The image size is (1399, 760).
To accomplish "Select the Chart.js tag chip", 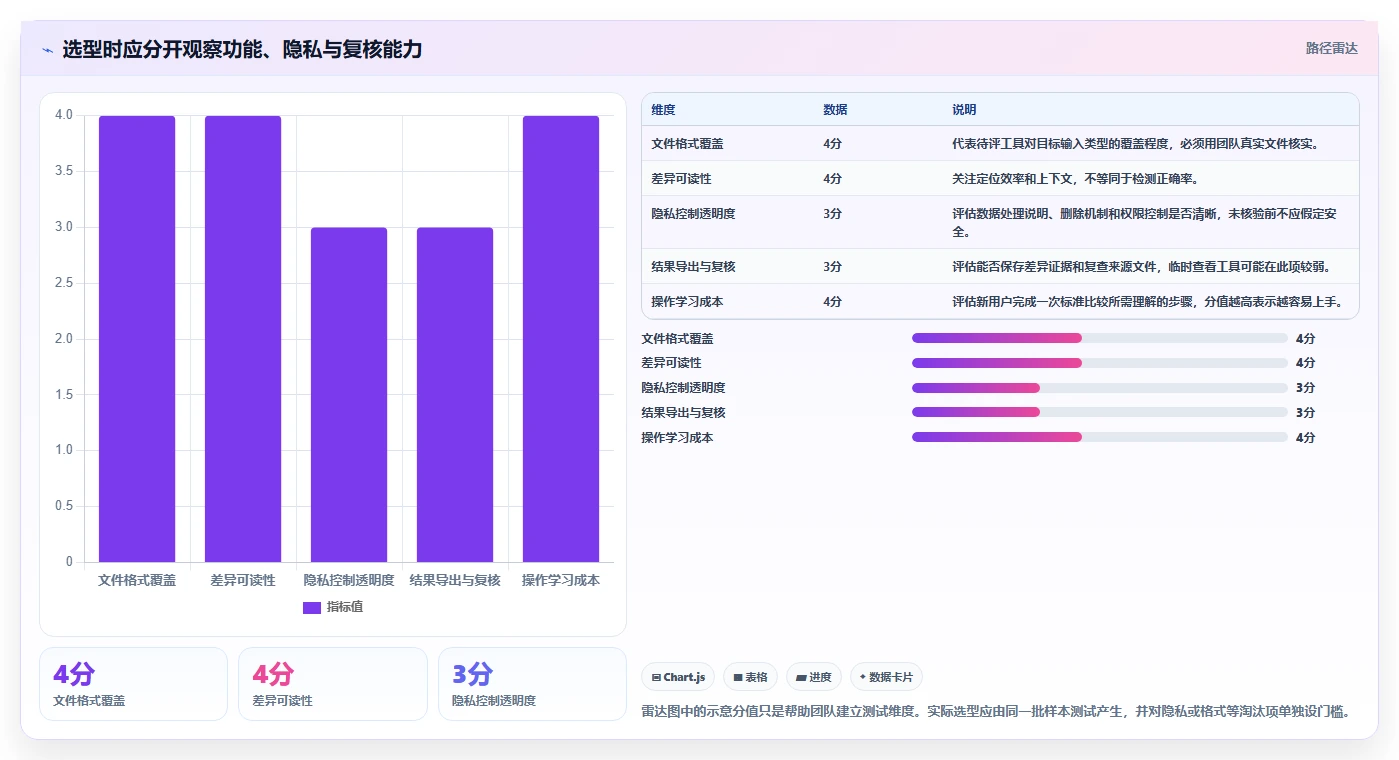I will click(678, 677).
